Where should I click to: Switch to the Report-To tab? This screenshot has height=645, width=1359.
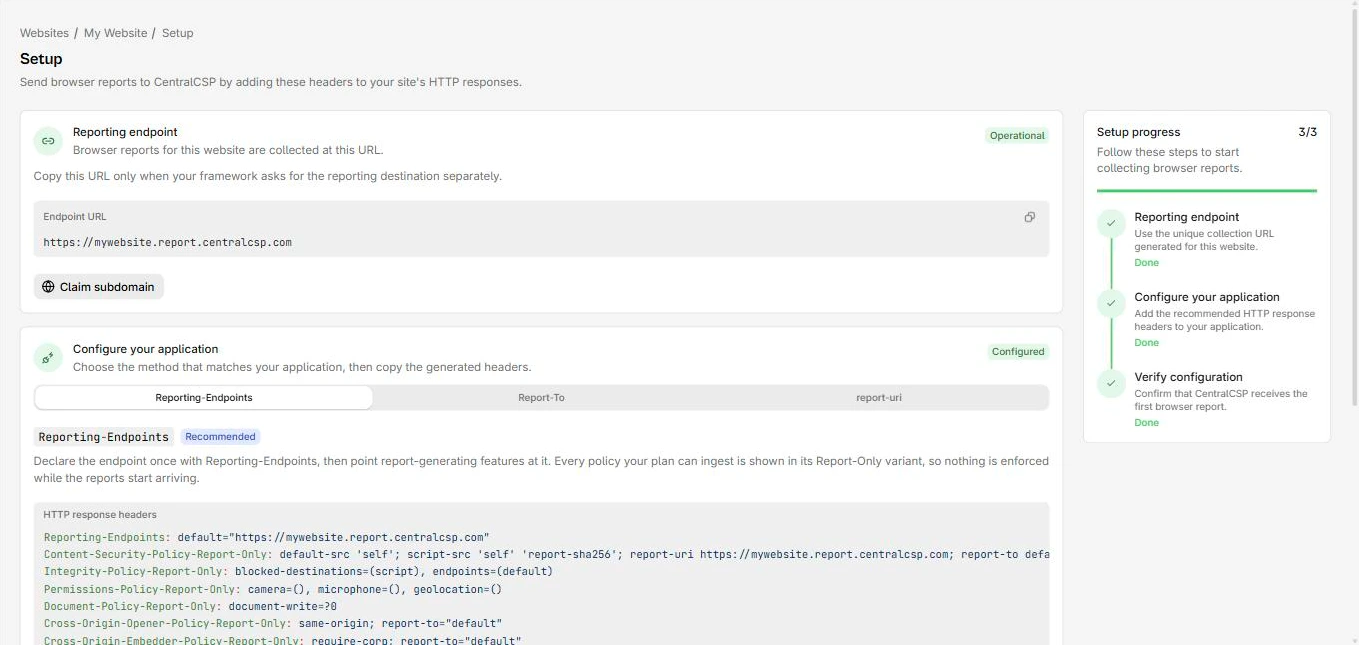point(541,398)
